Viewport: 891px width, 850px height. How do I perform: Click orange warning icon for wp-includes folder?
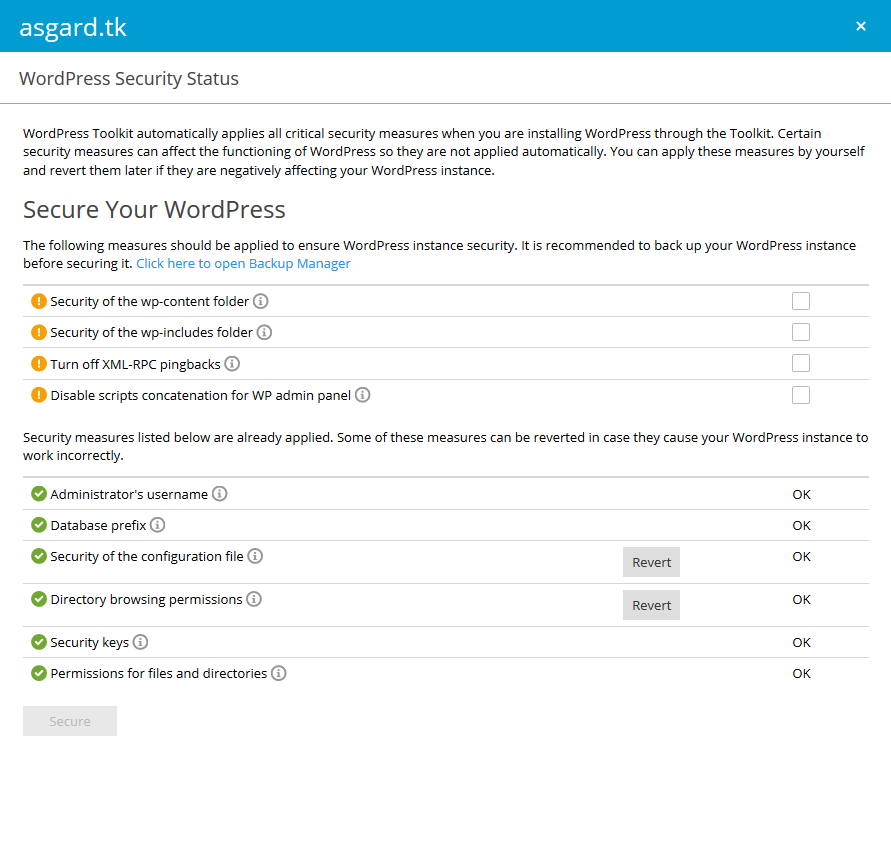(39, 332)
